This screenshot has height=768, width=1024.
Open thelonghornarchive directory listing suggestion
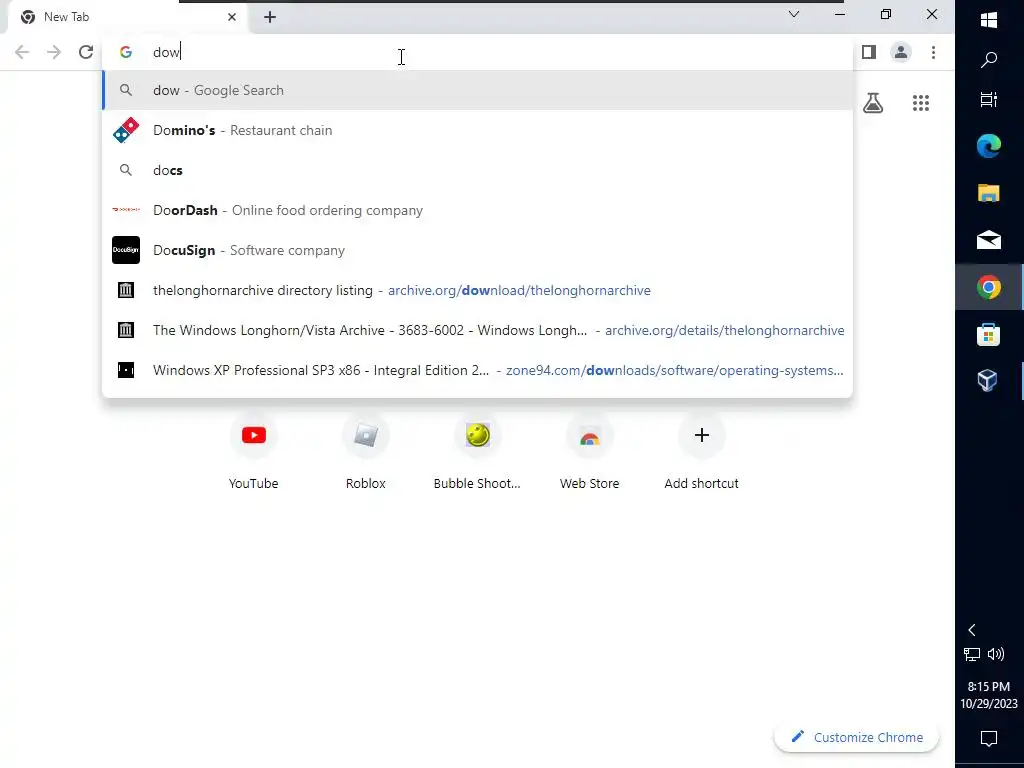coord(477,290)
